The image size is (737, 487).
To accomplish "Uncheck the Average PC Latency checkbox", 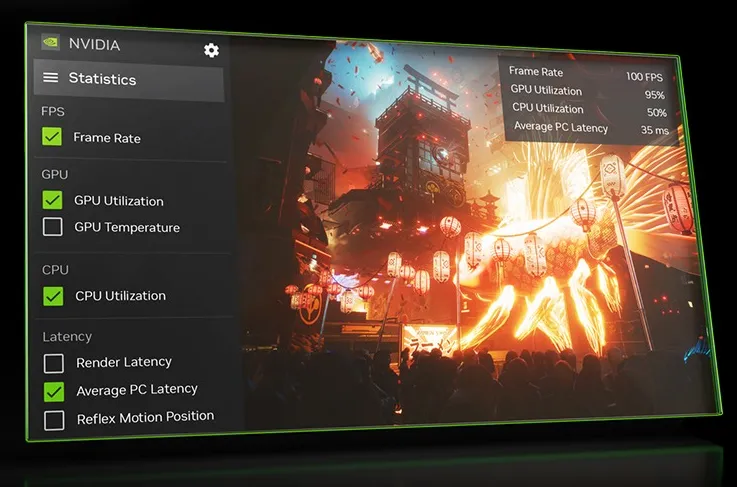I will pos(54,392).
